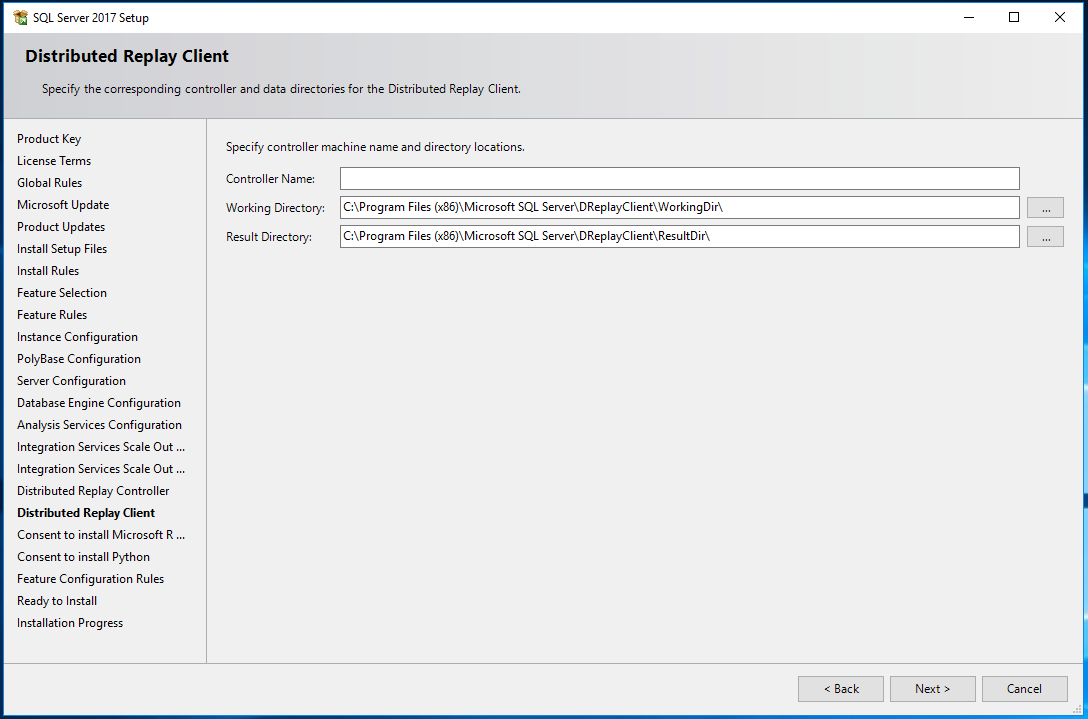The height and width of the screenshot is (719, 1088).
Task: Go to the previous page with Back
Action: coord(840,689)
